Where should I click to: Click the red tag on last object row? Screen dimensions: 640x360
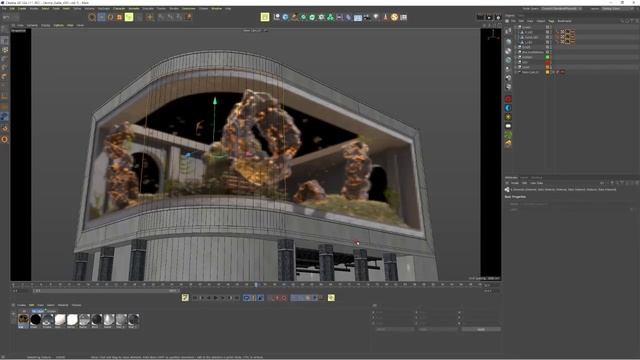pyautogui.click(x=562, y=72)
